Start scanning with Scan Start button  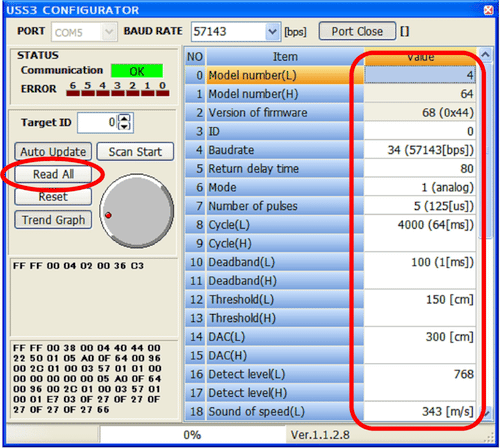pos(135,152)
